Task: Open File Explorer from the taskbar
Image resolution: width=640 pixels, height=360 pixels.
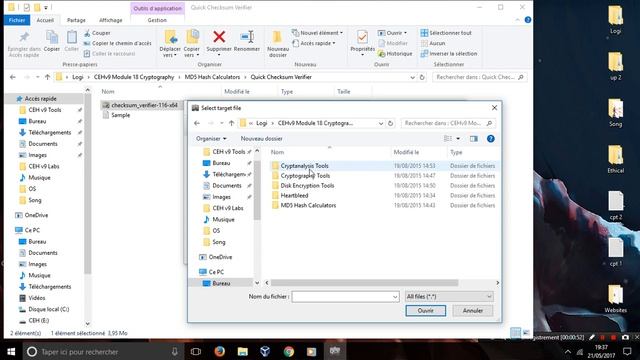Action: coord(243,351)
